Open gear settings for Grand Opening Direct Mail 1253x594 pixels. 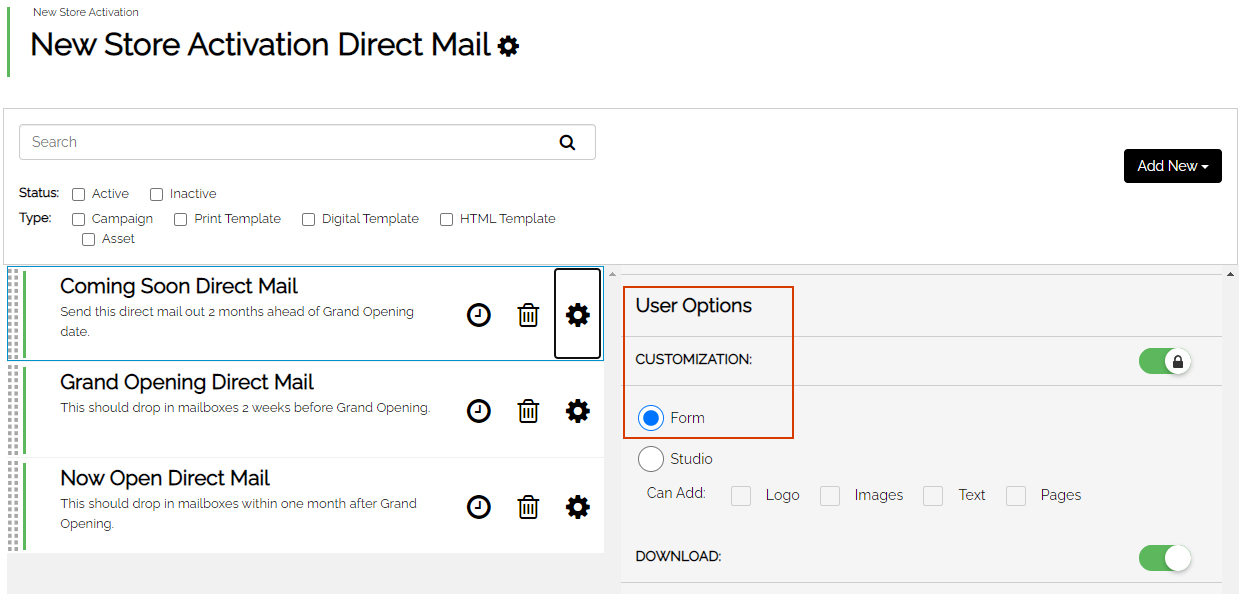pos(578,411)
